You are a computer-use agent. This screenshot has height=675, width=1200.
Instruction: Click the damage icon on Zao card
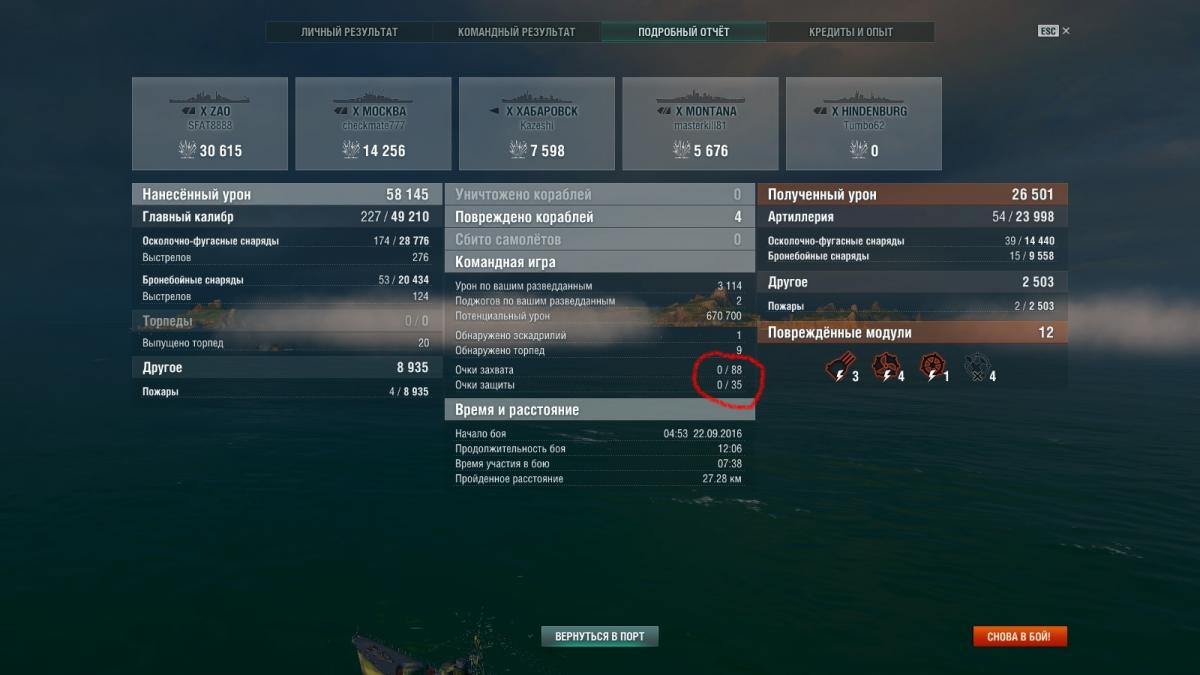[186, 150]
